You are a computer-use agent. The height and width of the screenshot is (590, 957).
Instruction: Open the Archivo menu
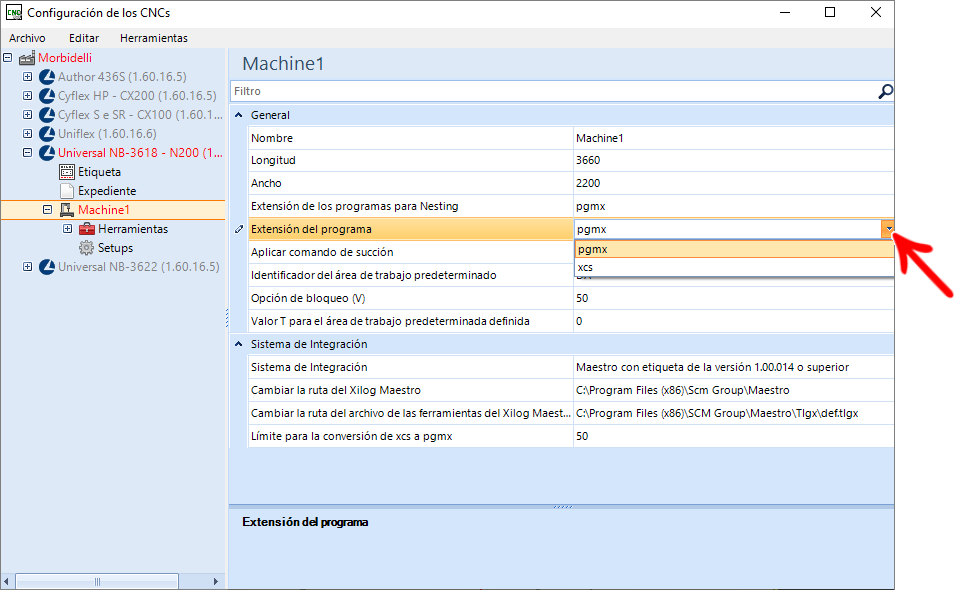tap(27, 38)
